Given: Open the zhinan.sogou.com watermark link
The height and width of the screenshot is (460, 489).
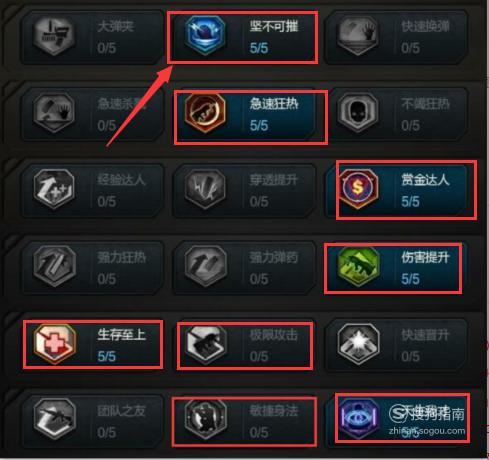Looking at the screenshot, I should click(x=427, y=431).
